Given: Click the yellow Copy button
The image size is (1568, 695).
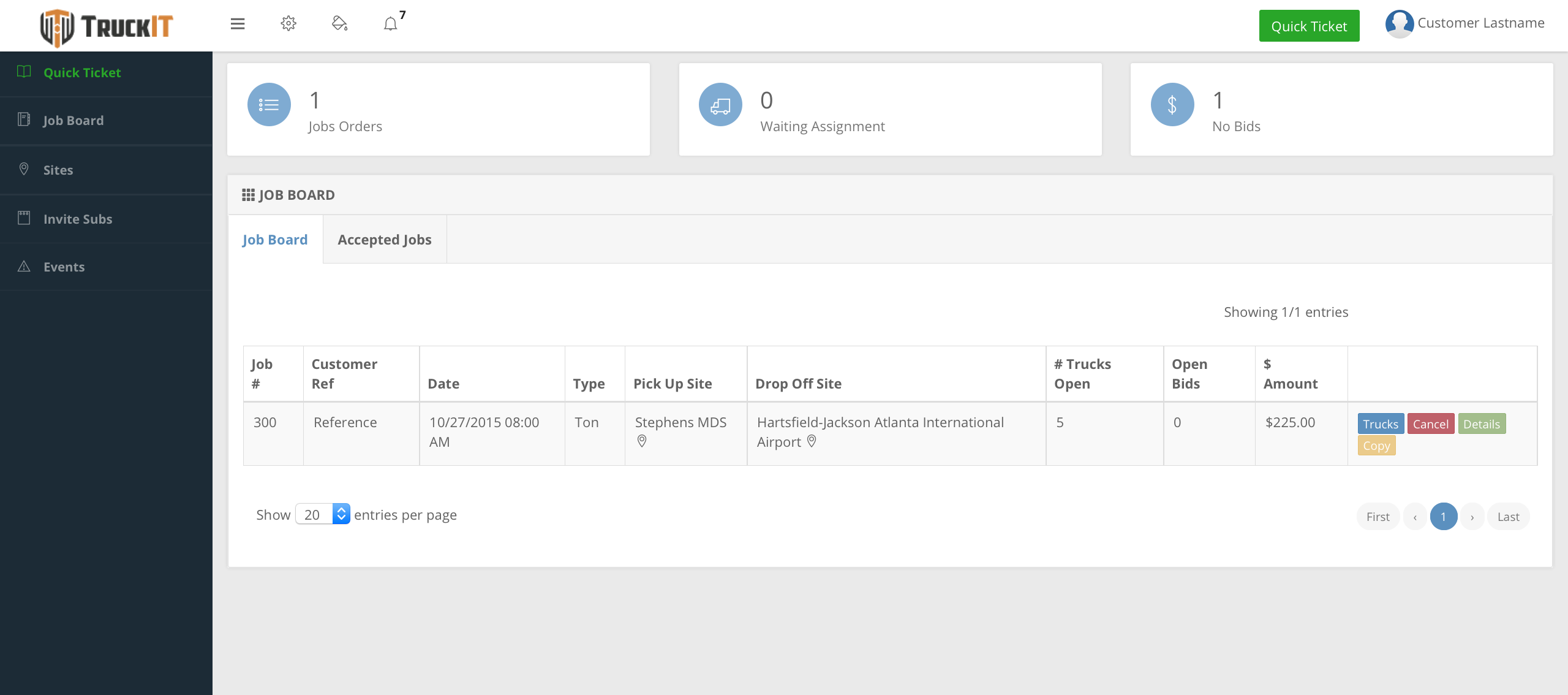Looking at the screenshot, I should 1376,446.
